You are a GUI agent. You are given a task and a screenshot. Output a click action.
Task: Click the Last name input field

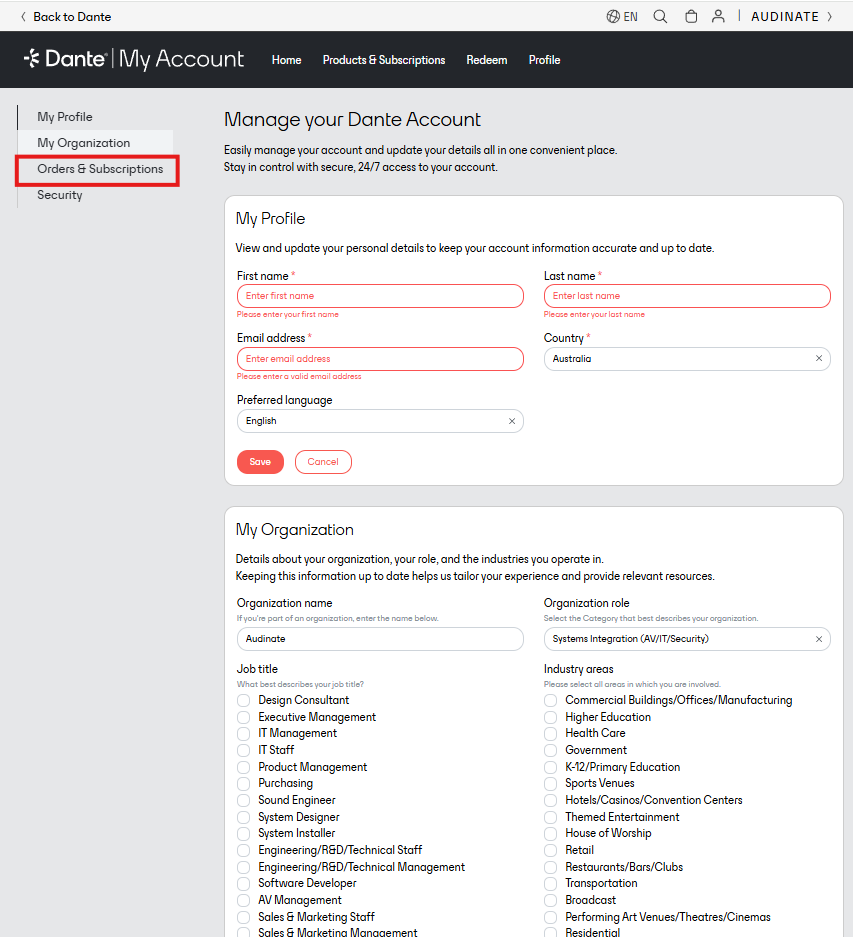point(687,296)
